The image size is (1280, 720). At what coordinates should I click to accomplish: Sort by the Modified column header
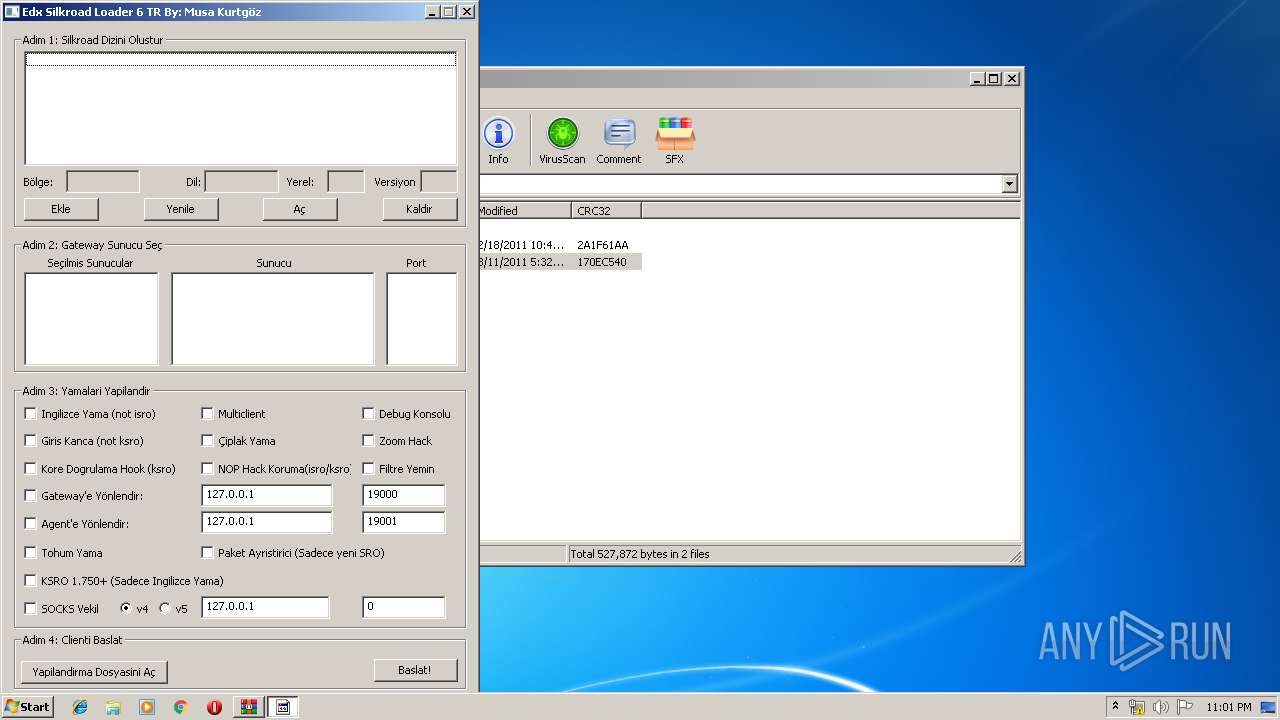point(524,210)
